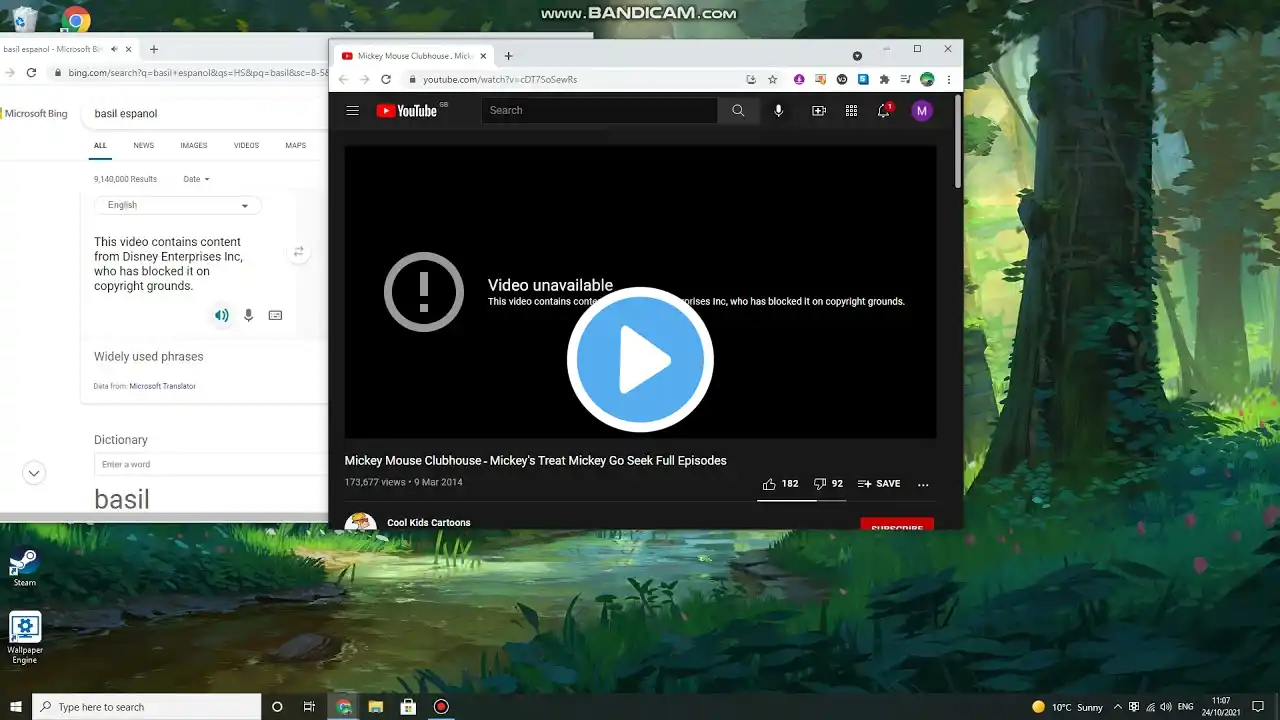Open the Cool Kids Cartoons channel link

click(x=429, y=523)
